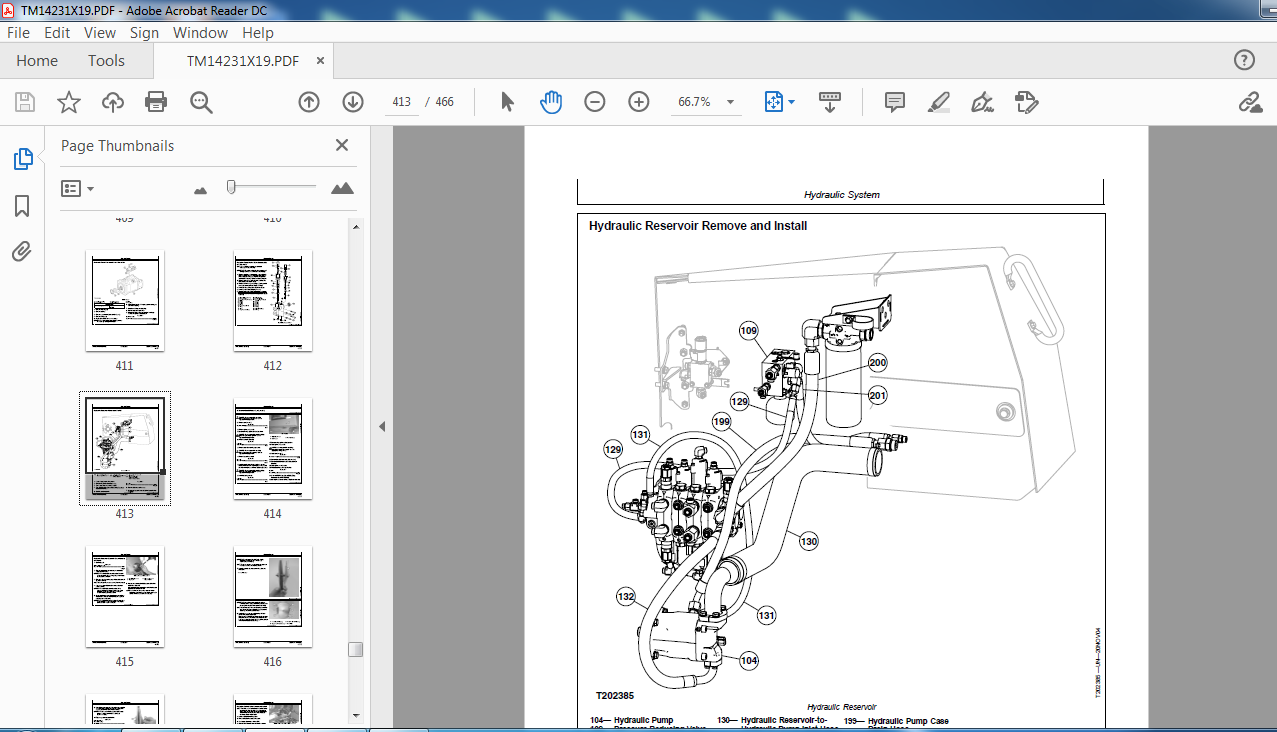Select the page 413 thumbnail
Image resolution: width=1277 pixels, height=732 pixels.
124,448
